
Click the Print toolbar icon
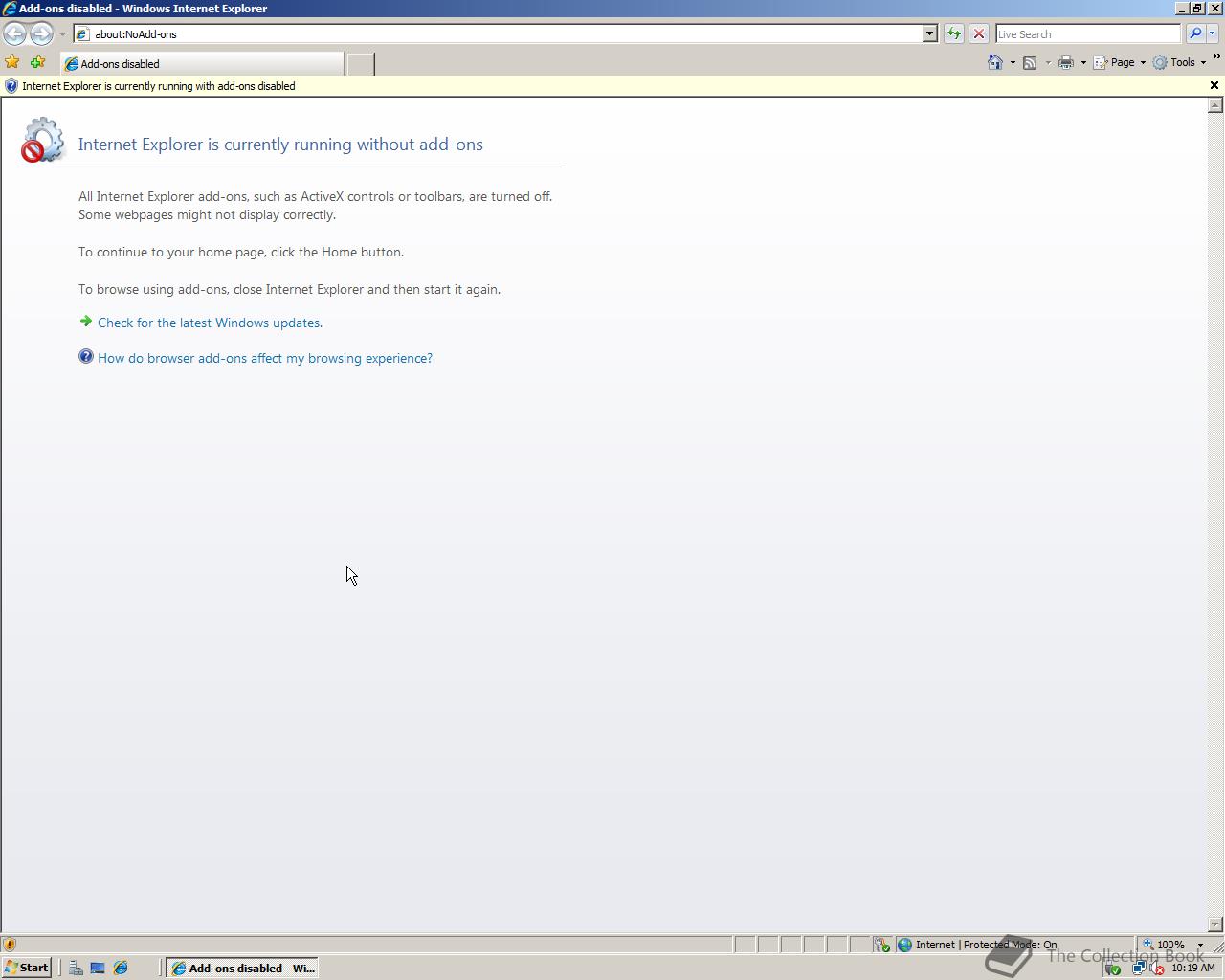[x=1065, y=63]
